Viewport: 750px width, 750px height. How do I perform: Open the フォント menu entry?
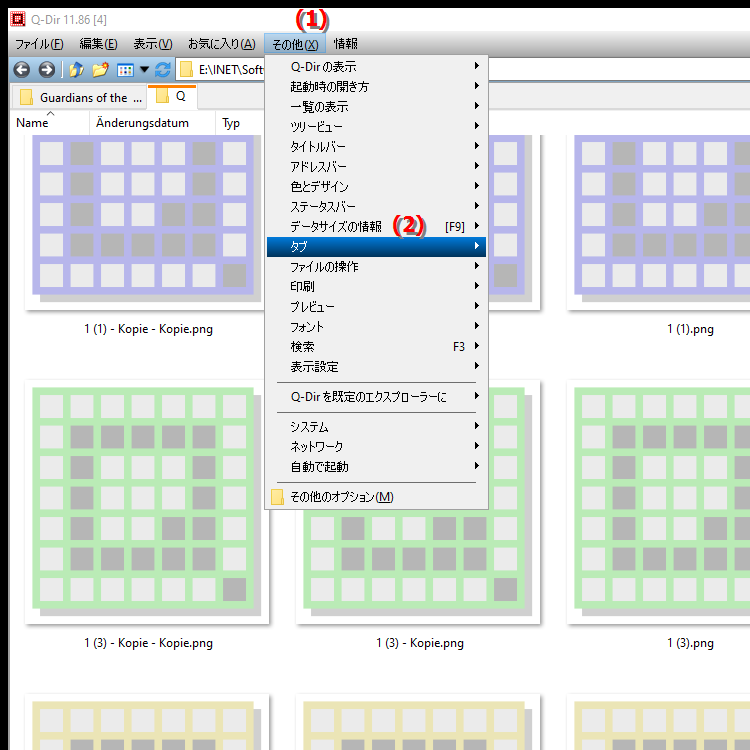pos(376,327)
